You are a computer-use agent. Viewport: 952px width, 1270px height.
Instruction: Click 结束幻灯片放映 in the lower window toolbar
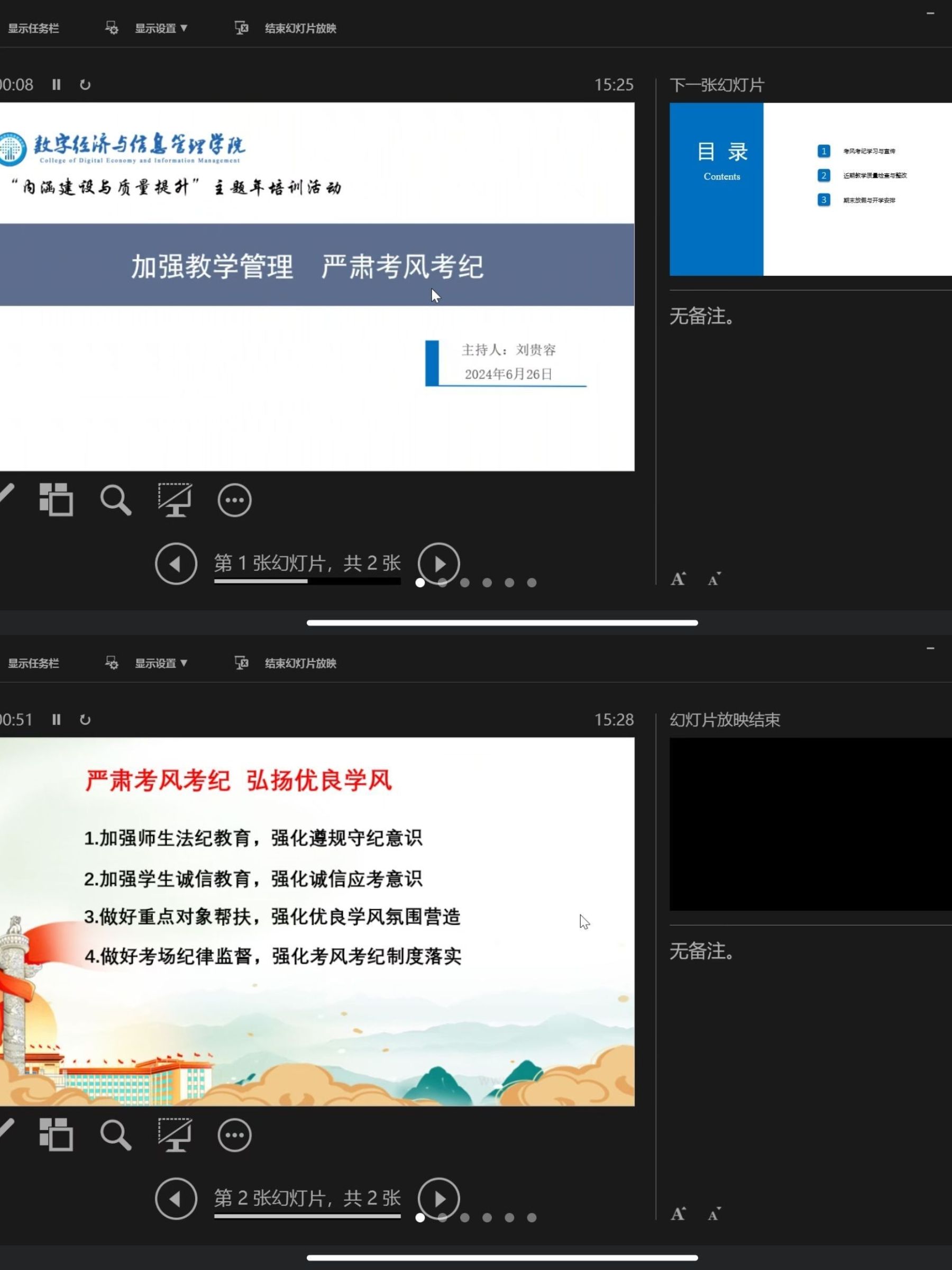click(x=299, y=663)
